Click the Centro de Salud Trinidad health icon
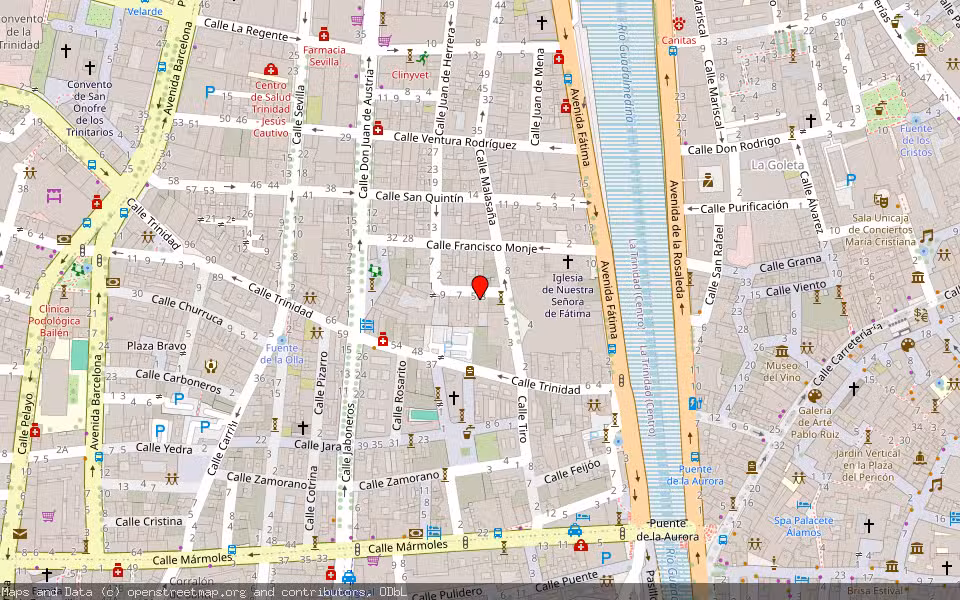This screenshot has height=600, width=960. pyautogui.click(x=271, y=69)
